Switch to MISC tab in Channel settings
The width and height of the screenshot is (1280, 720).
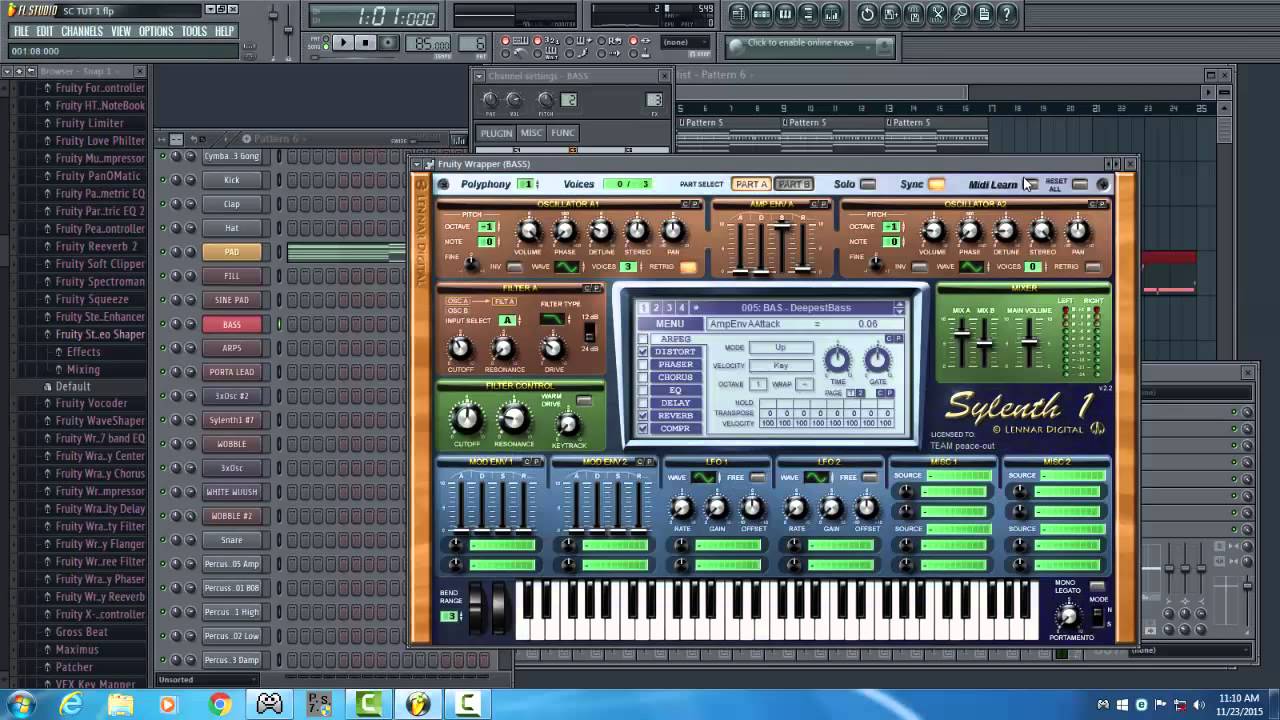[531, 133]
